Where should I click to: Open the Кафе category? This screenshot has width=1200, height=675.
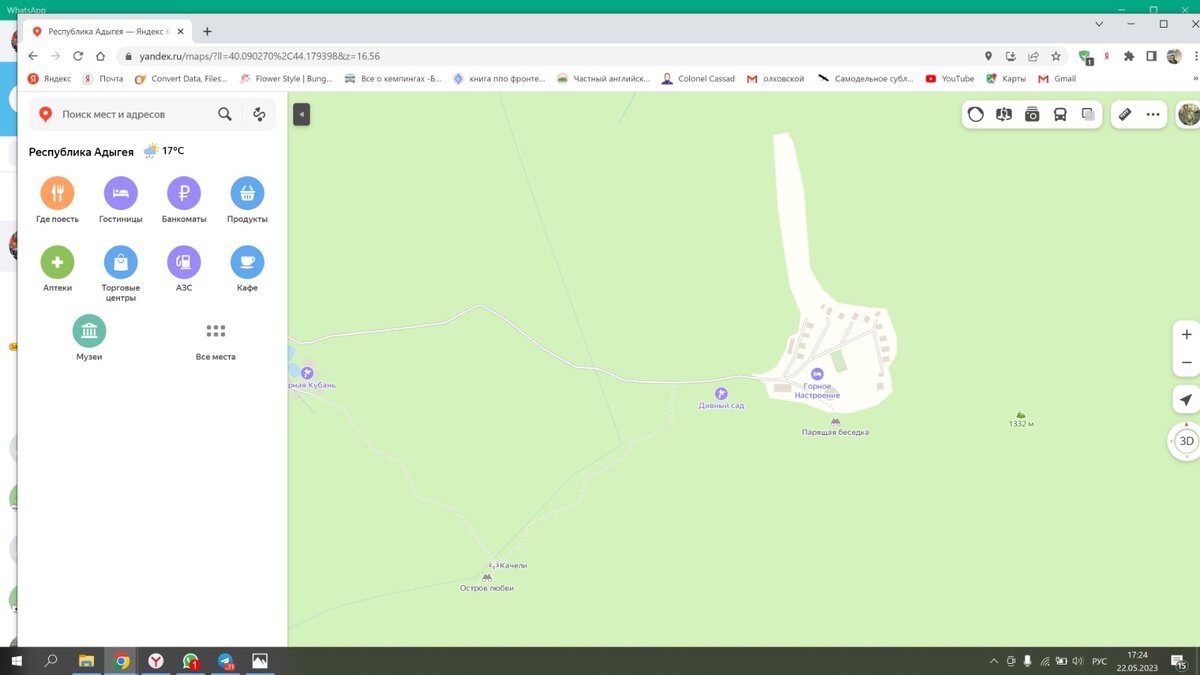[x=247, y=269]
